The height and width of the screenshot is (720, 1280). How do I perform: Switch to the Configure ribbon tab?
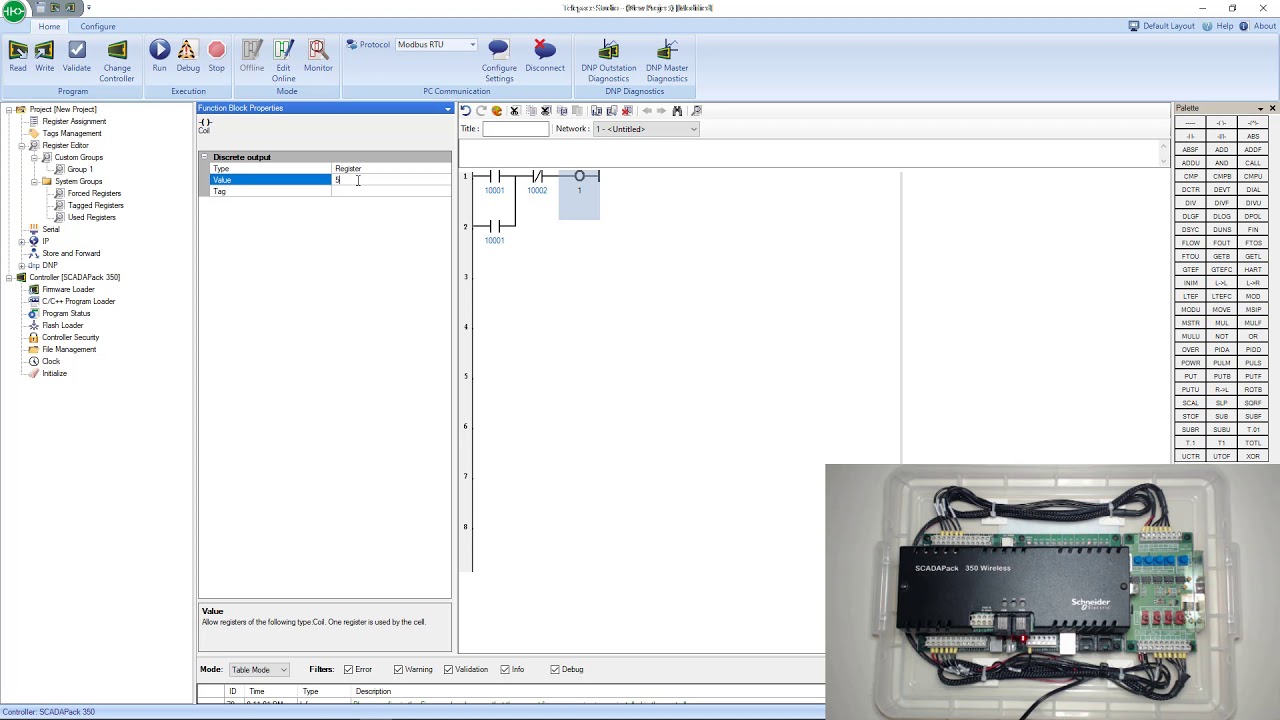pyautogui.click(x=98, y=26)
